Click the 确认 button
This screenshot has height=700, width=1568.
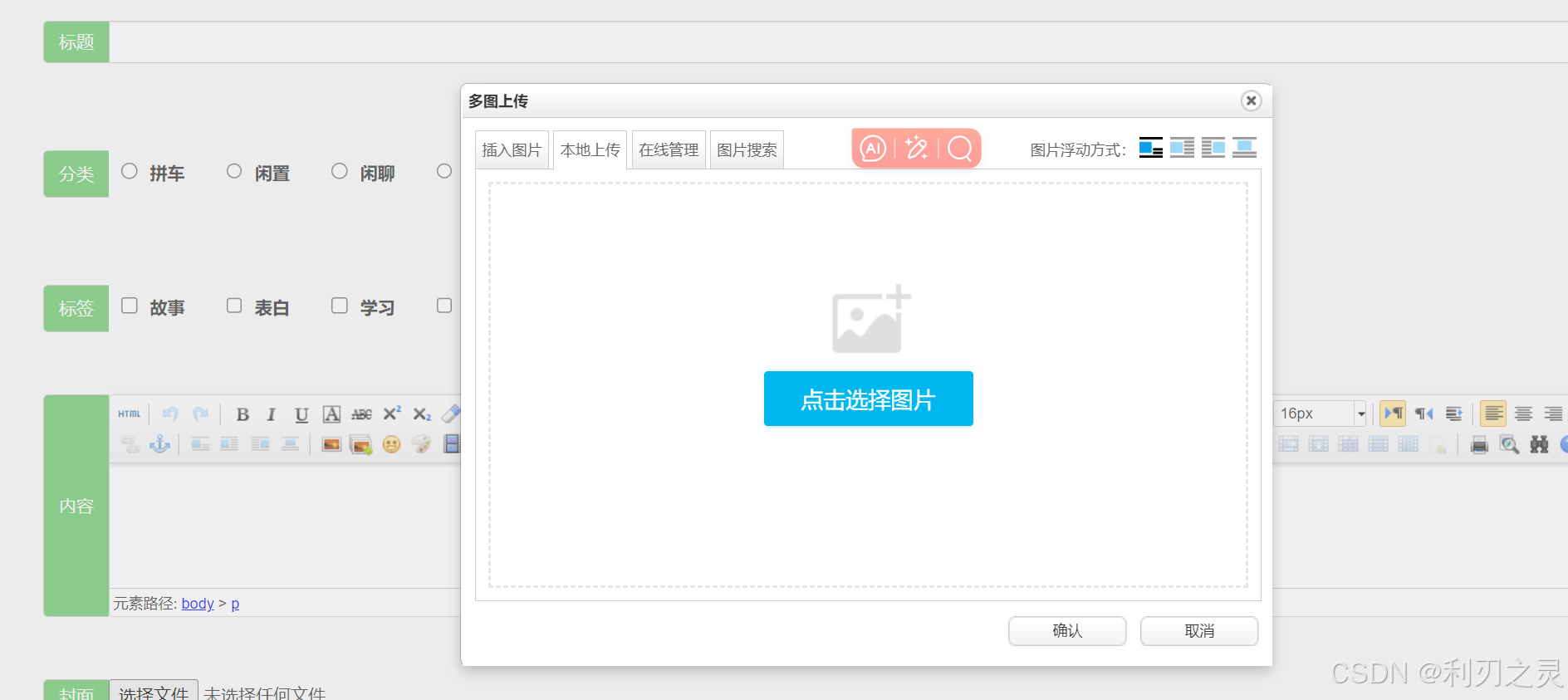pyautogui.click(x=1067, y=631)
